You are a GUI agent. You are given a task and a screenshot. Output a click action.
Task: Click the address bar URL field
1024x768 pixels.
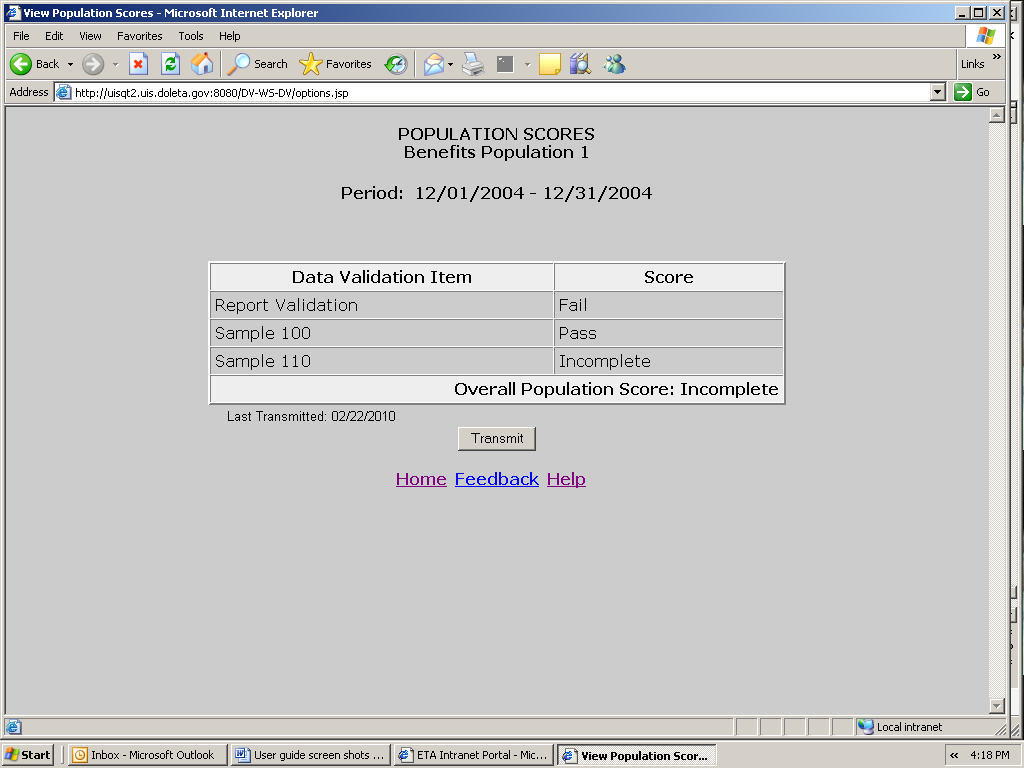490,92
